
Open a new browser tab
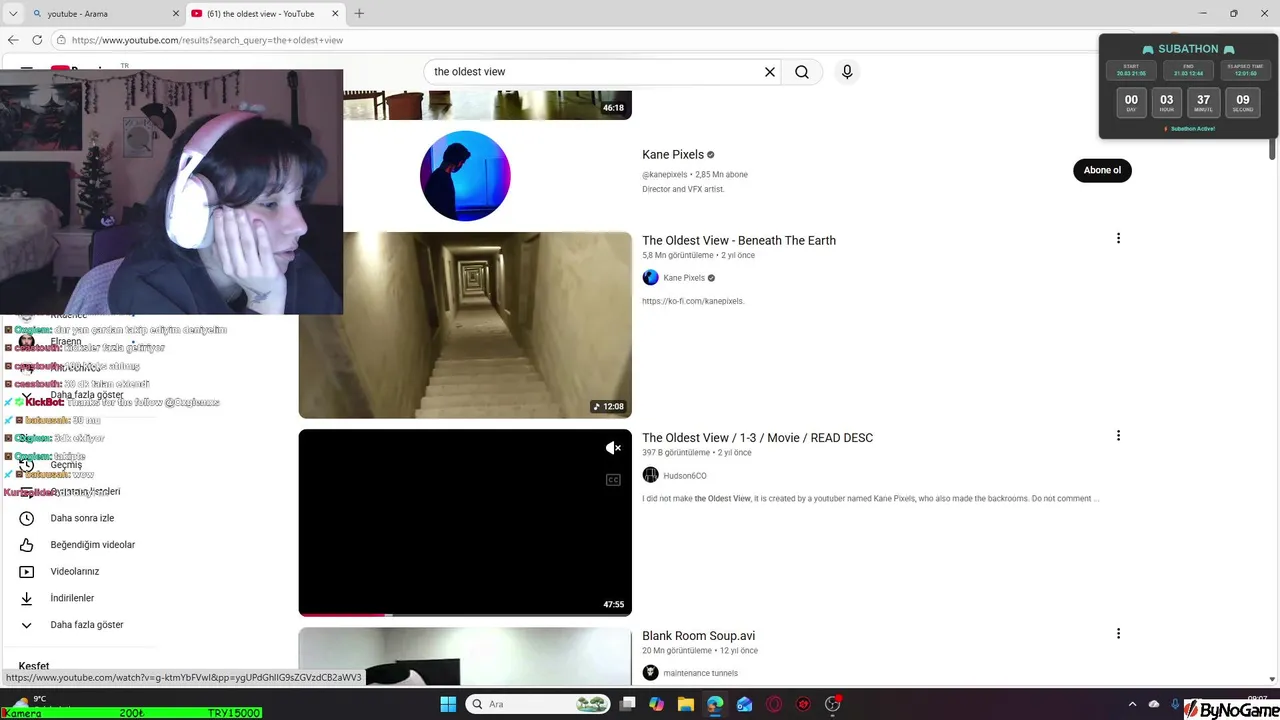click(359, 14)
